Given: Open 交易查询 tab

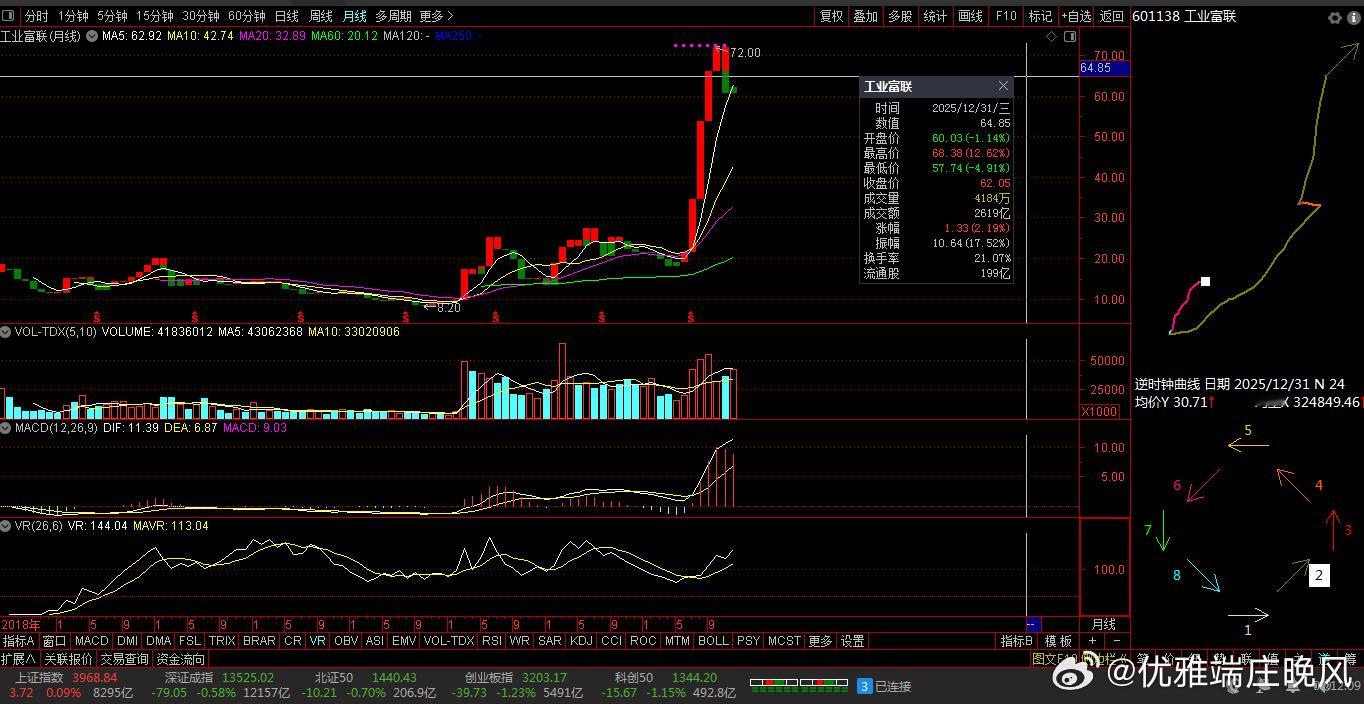Looking at the screenshot, I should (x=124, y=659).
